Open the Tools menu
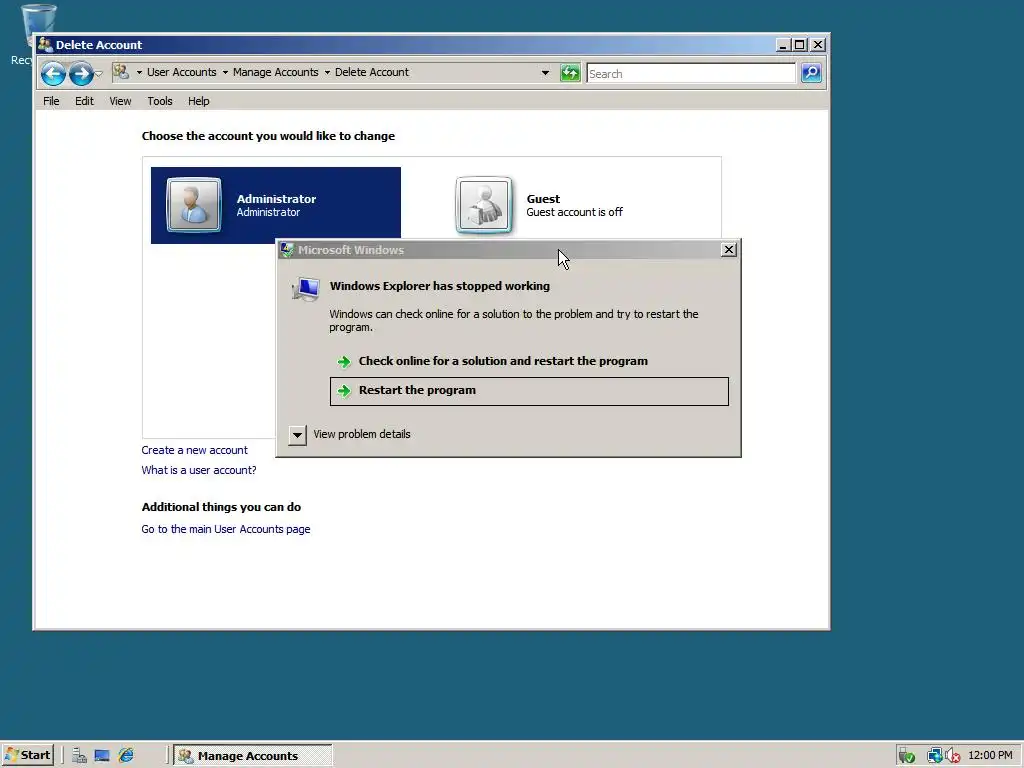The height and width of the screenshot is (768, 1024). (160, 101)
